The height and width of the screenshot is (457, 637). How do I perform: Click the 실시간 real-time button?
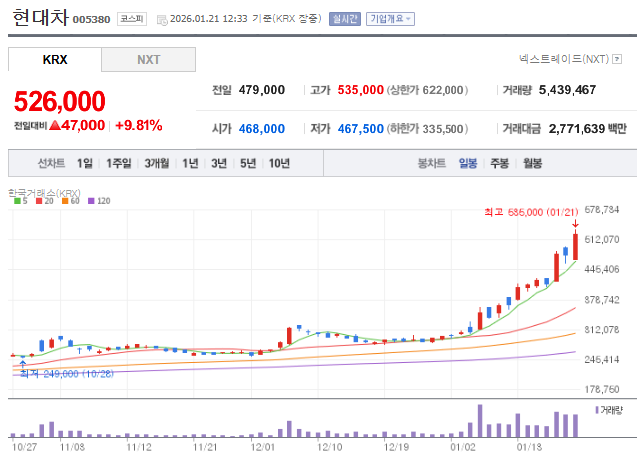pyautogui.click(x=344, y=19)
